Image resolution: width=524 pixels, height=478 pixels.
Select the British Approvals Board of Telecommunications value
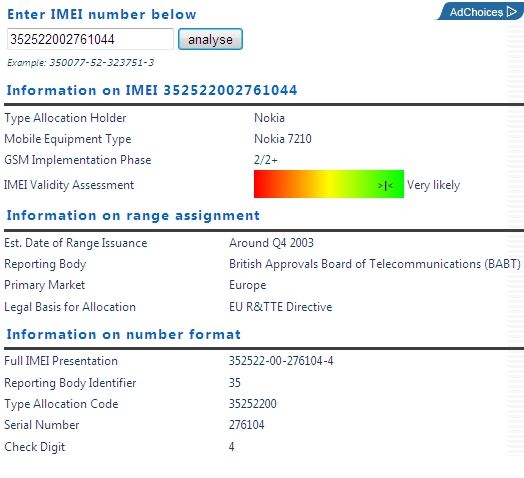click(x=375, y=264)
